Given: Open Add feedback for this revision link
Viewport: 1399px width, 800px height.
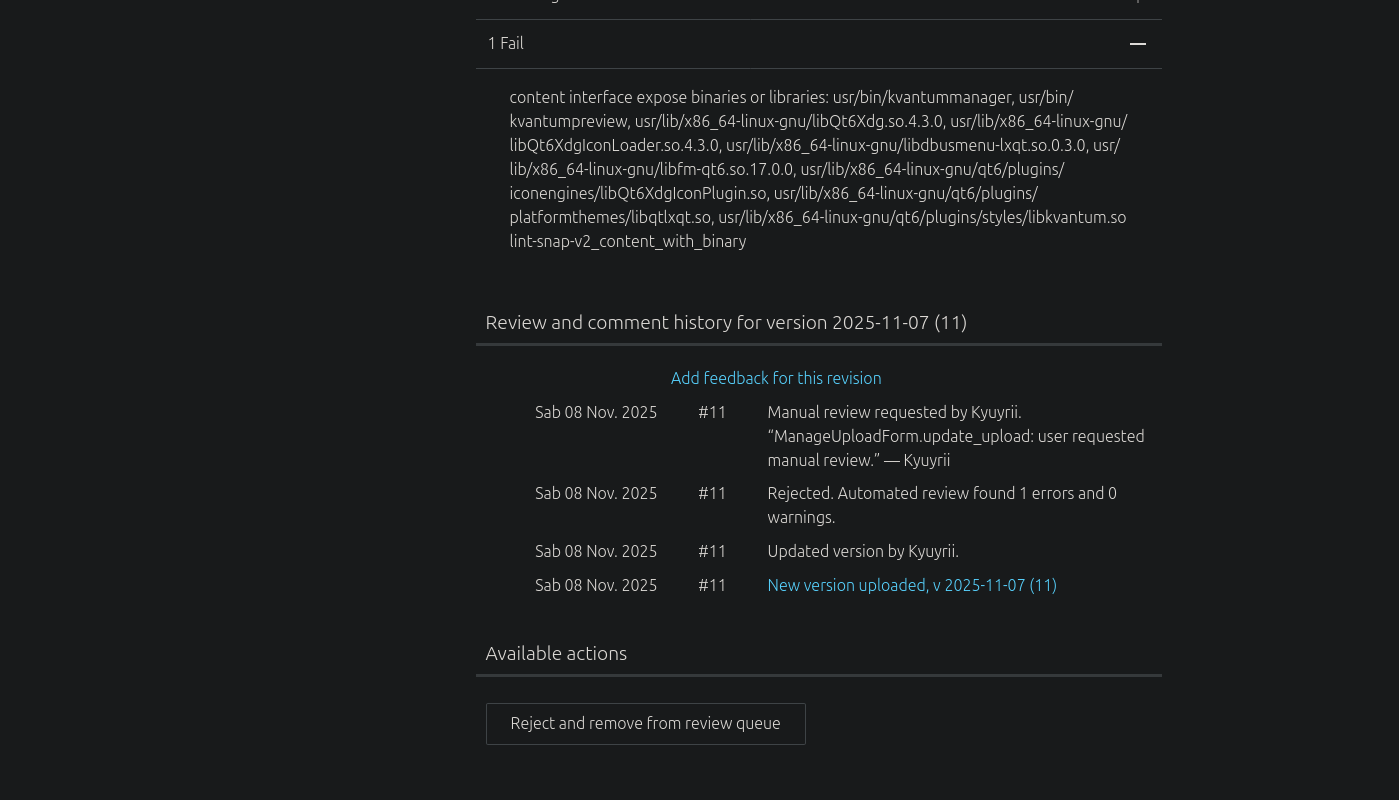Looking at the screenshot, I should 775,378.
